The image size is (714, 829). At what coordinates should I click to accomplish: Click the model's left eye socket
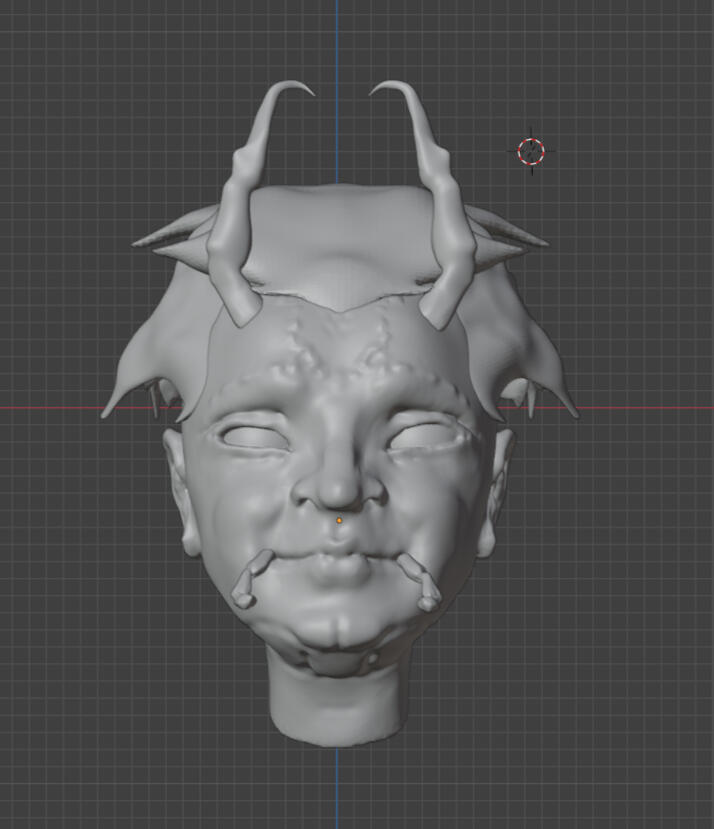(254, 437)
